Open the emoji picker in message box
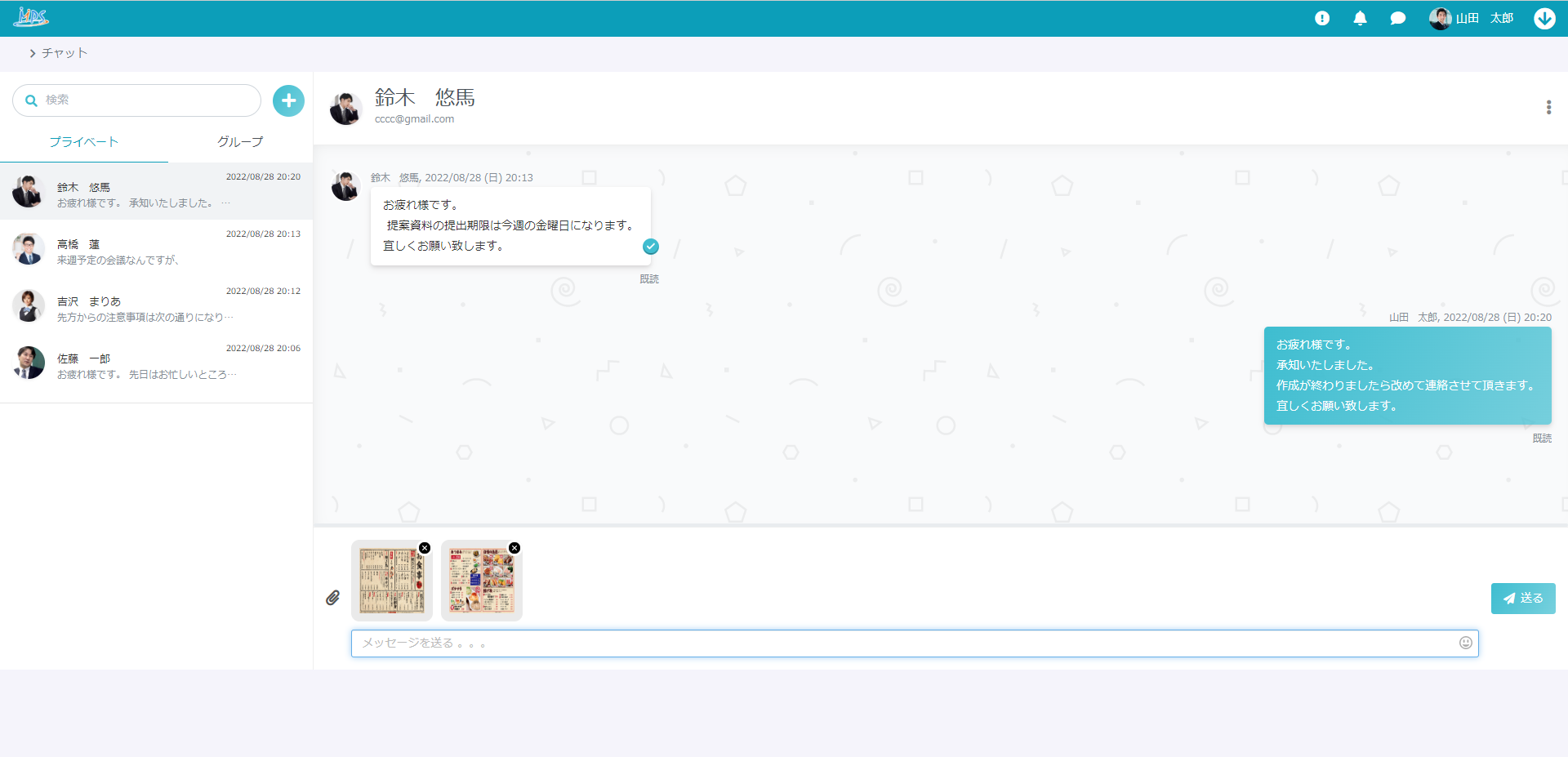Screen dimensions: 1568x757 (1465, 643)
